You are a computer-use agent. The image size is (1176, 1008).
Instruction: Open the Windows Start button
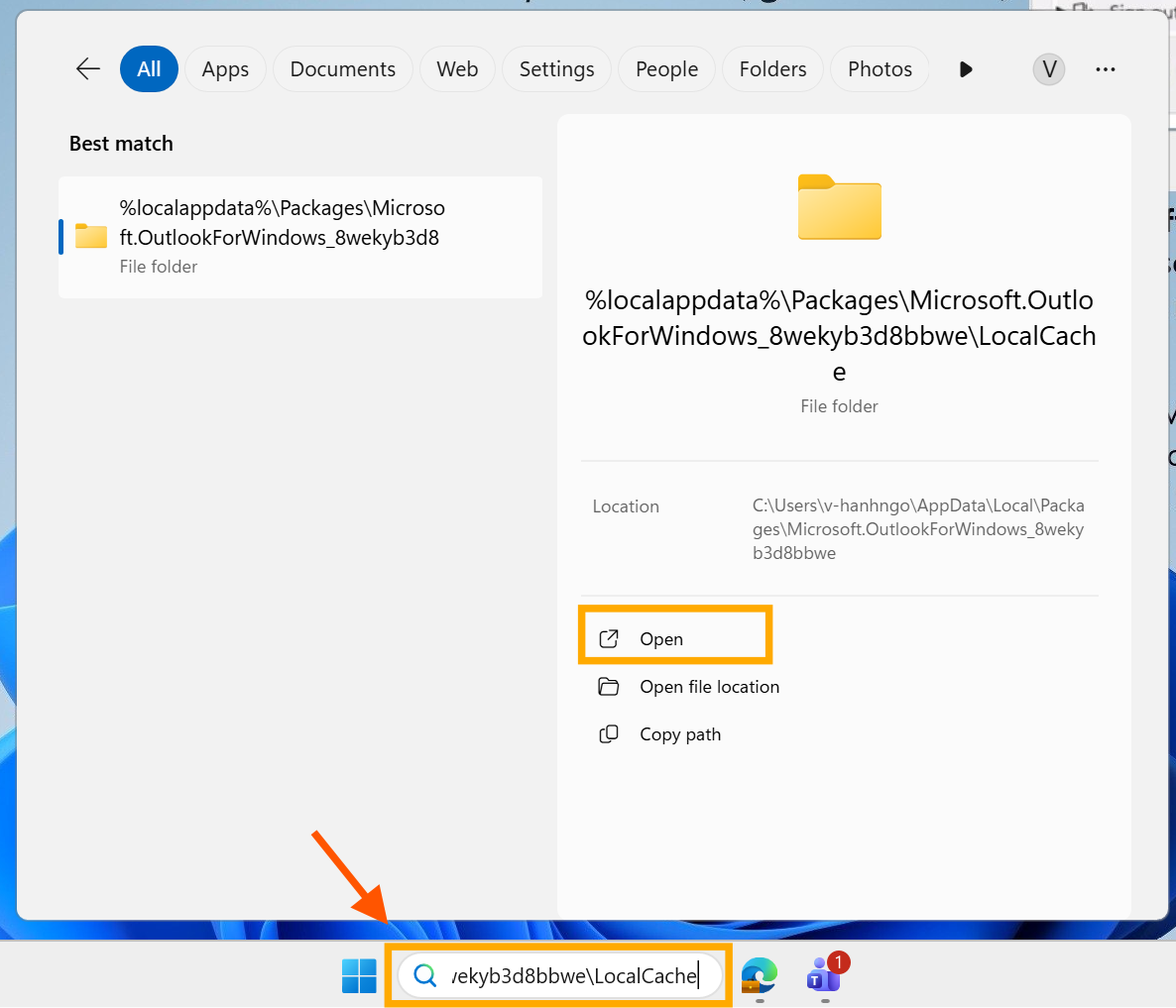click(359, 975)
